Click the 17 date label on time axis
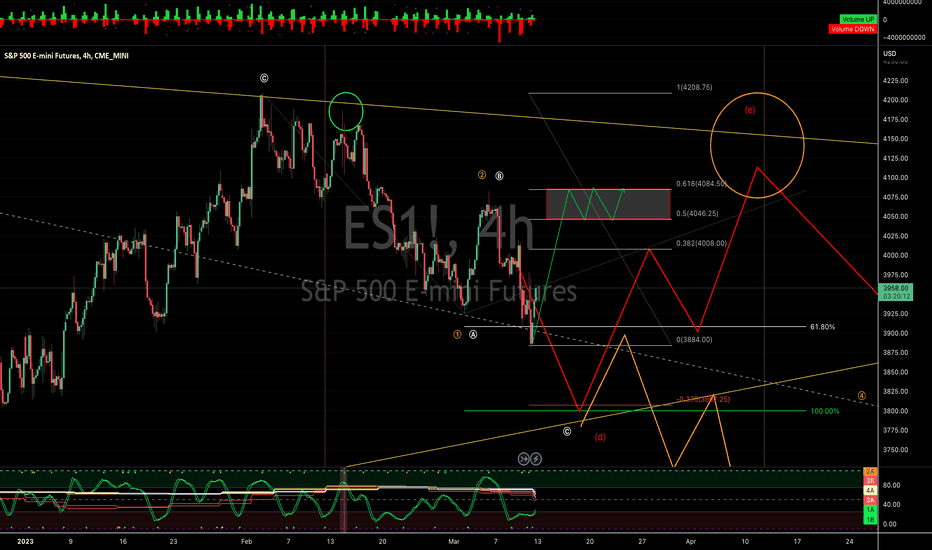The image size is (932, 550). point(797,542)
